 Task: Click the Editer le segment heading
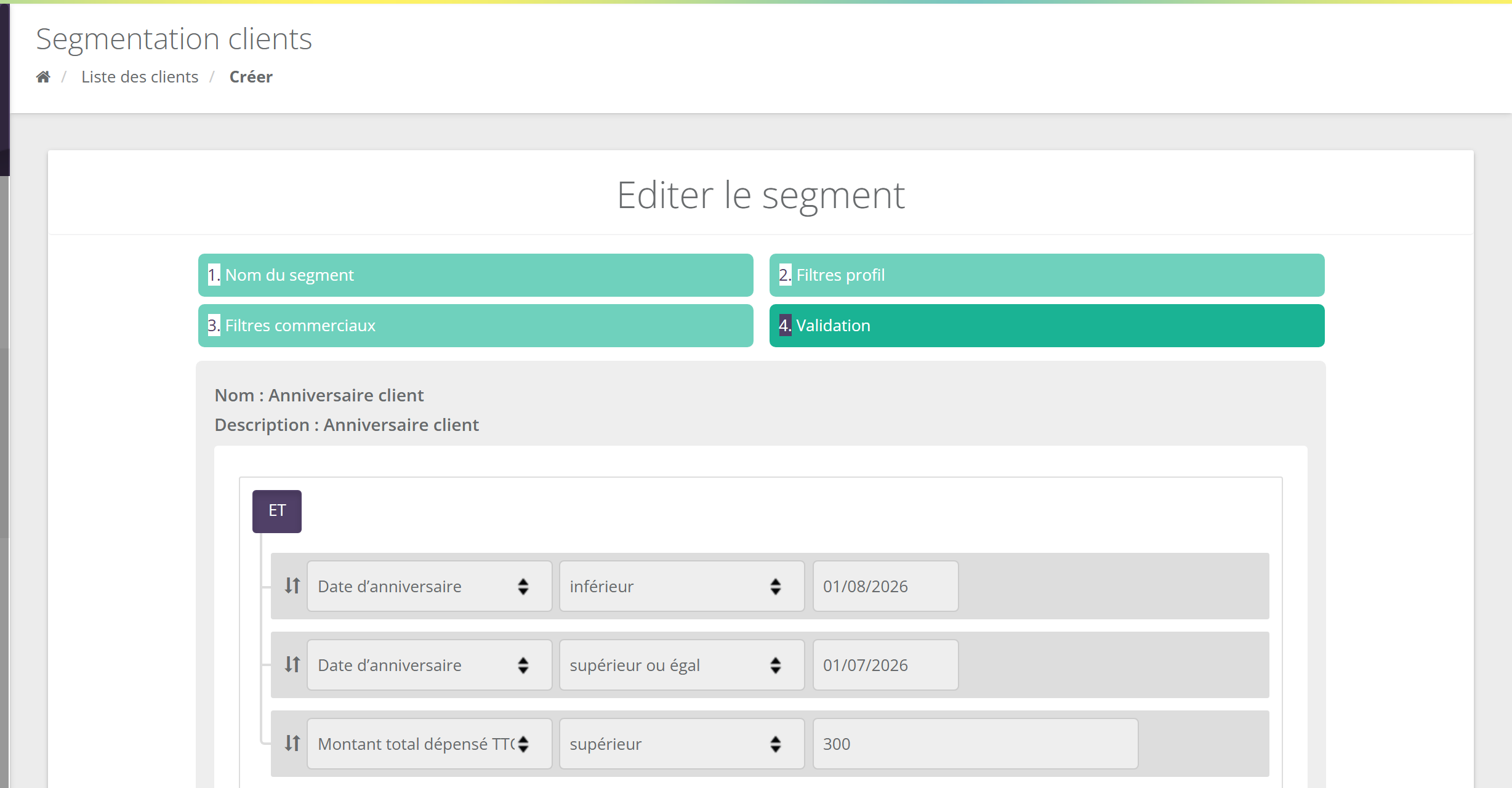[x=761, y=196]
